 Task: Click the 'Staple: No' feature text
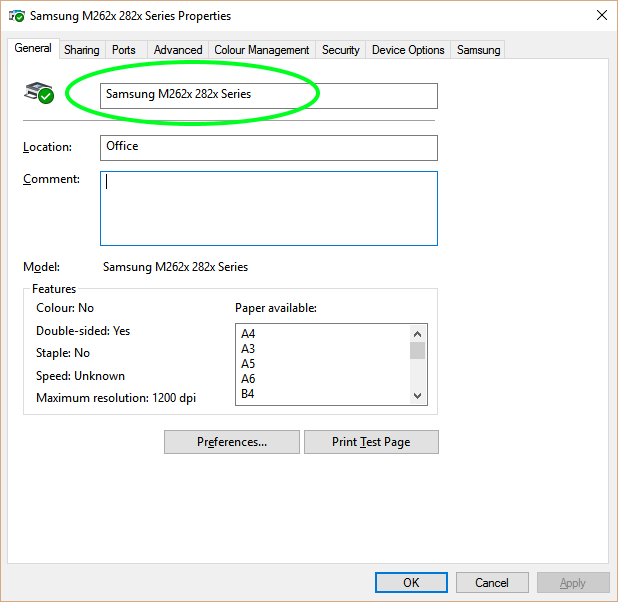coord(63,353)
